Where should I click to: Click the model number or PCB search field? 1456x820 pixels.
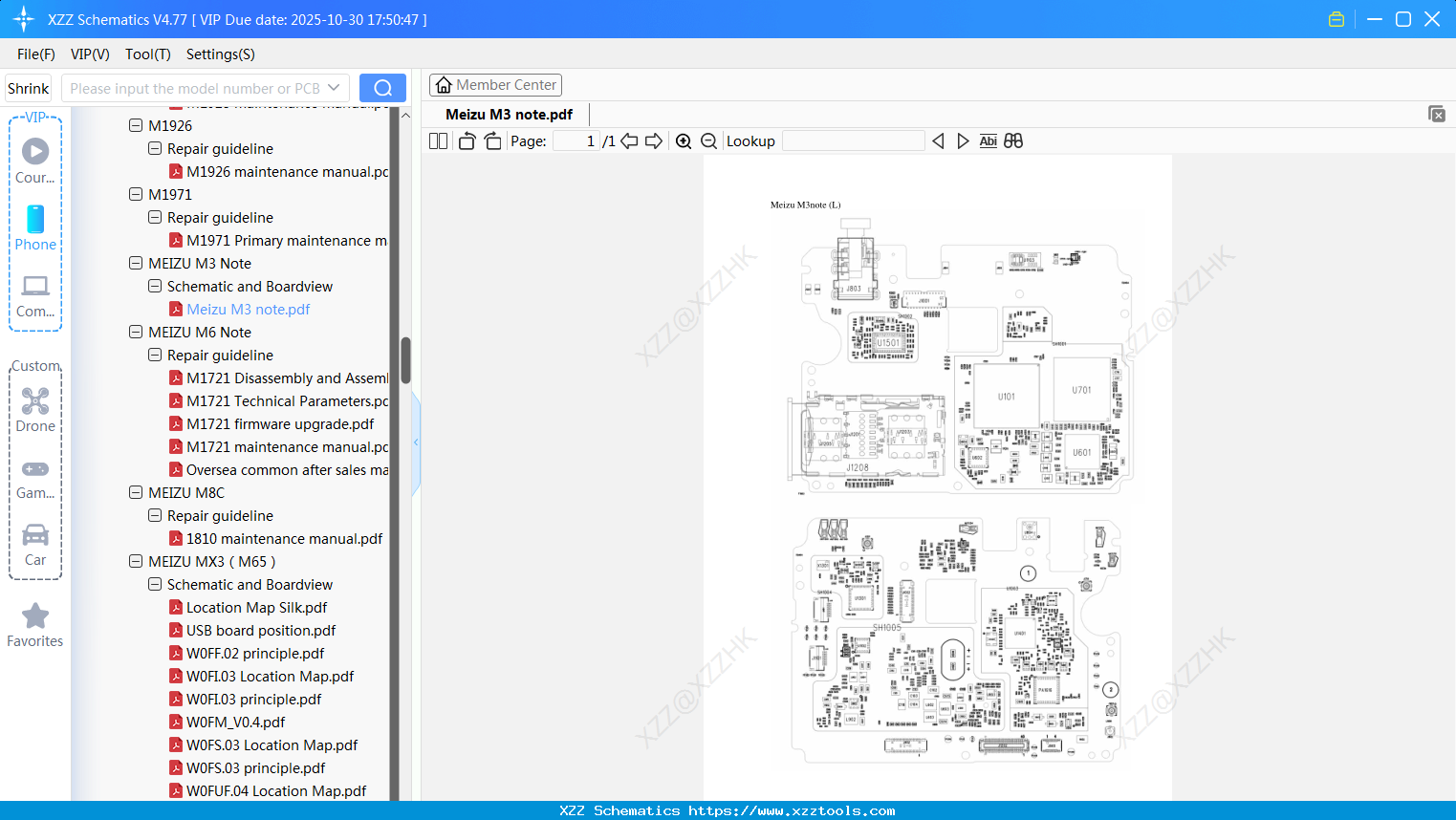coord(195,88)
